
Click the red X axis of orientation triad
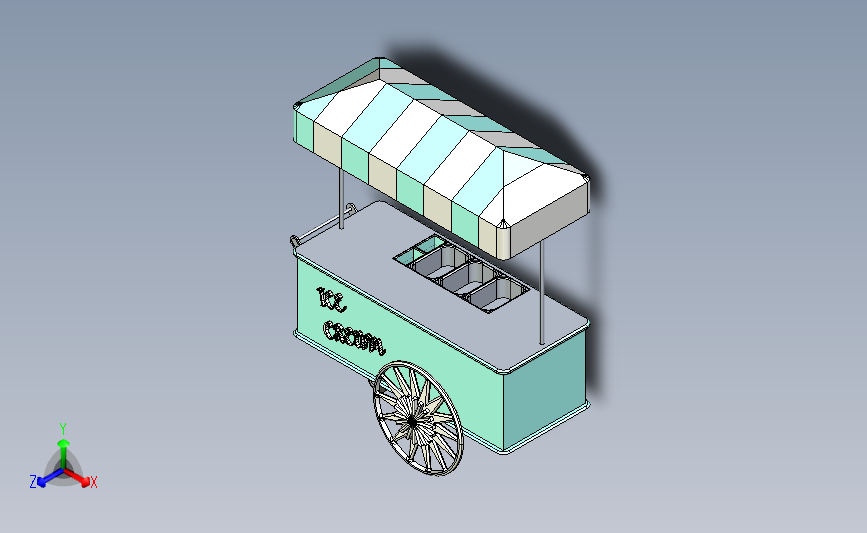77,478
